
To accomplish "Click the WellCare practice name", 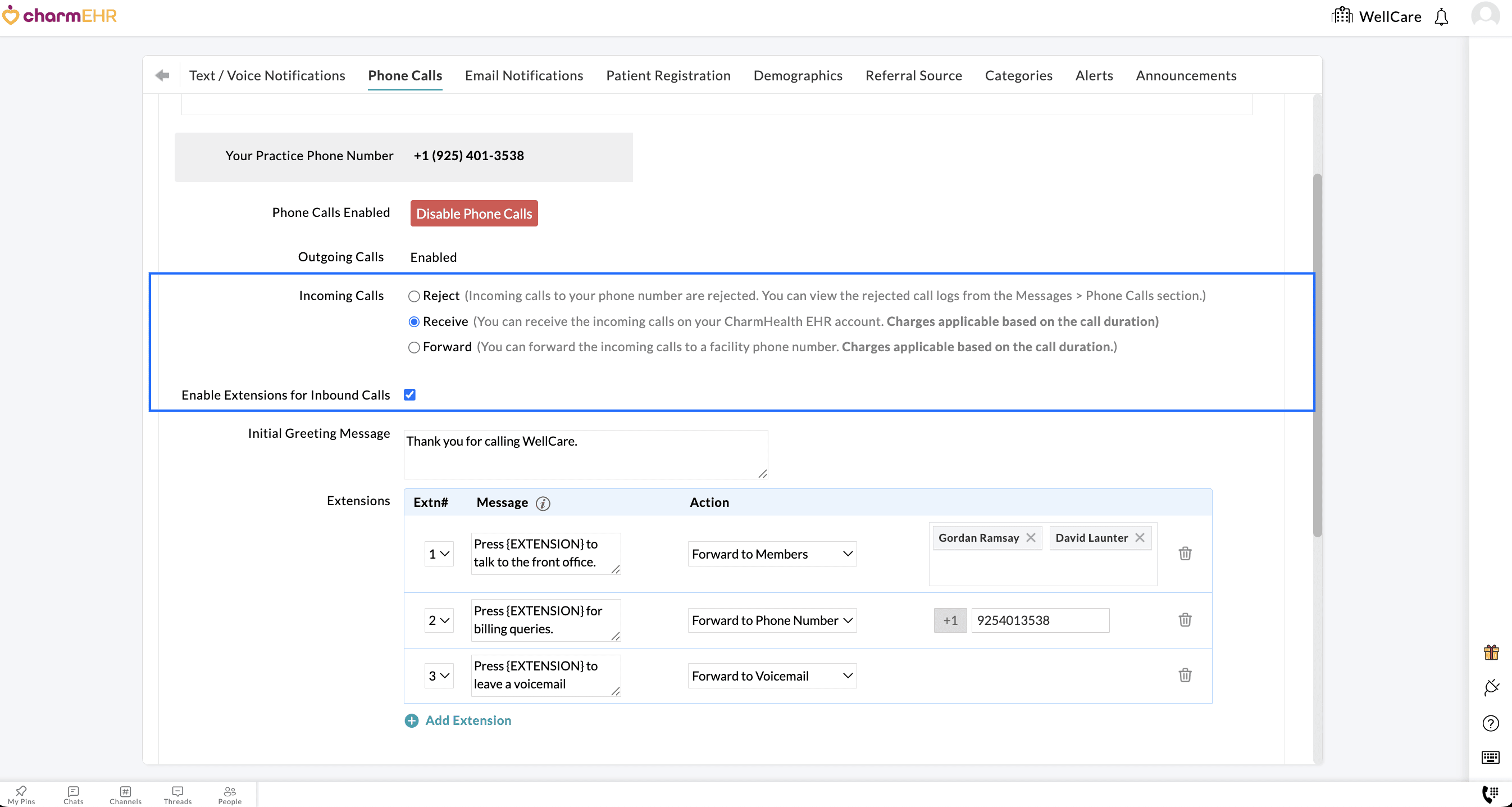I will pos(1391,16).
